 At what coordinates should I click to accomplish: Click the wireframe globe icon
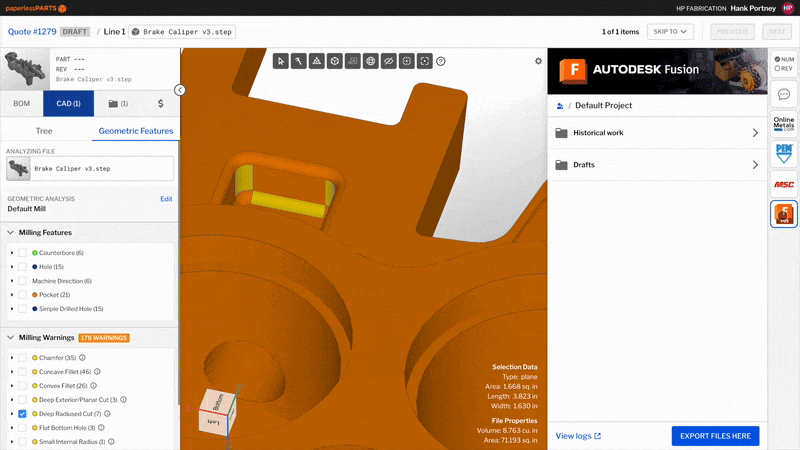pyautogui.click(x=371, y=61)
